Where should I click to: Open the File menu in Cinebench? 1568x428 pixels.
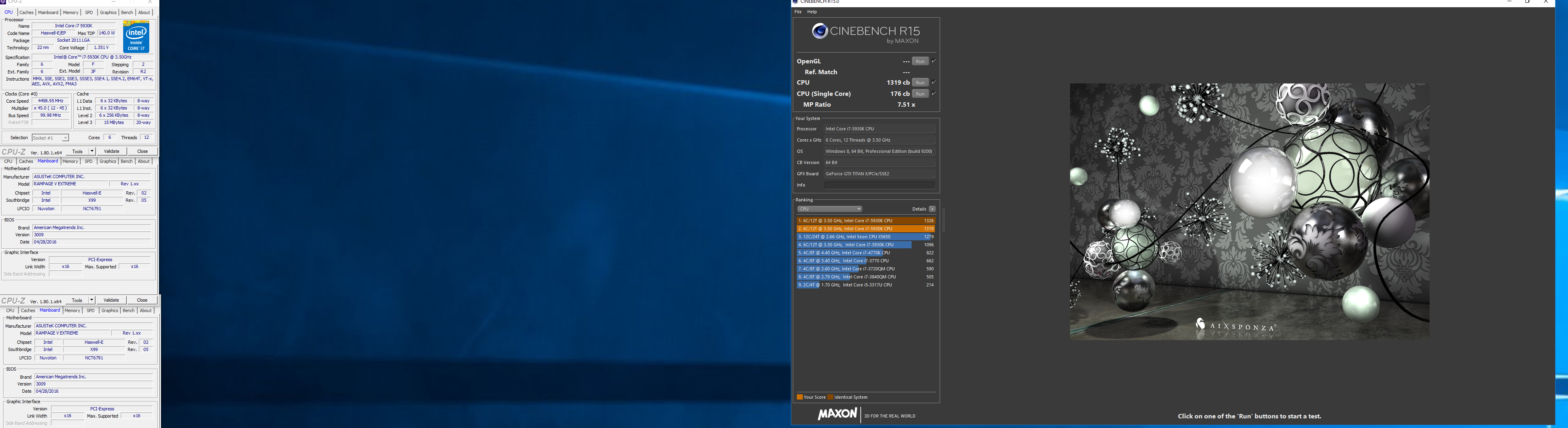pos(798,12)
